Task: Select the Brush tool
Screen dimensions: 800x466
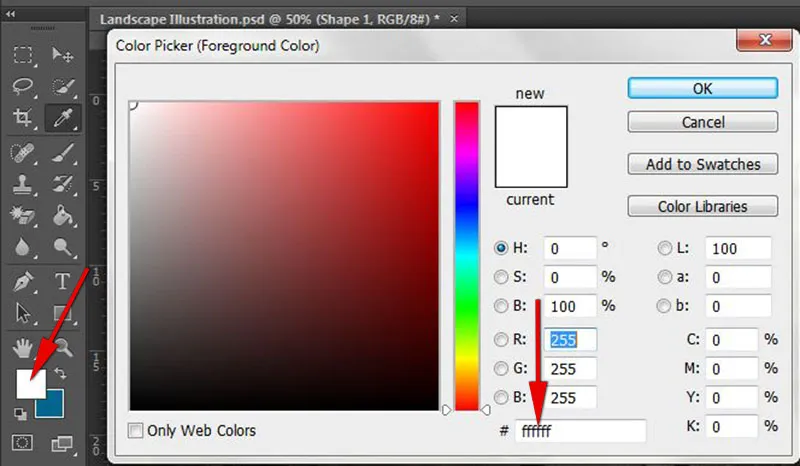Action: point(63,153)
